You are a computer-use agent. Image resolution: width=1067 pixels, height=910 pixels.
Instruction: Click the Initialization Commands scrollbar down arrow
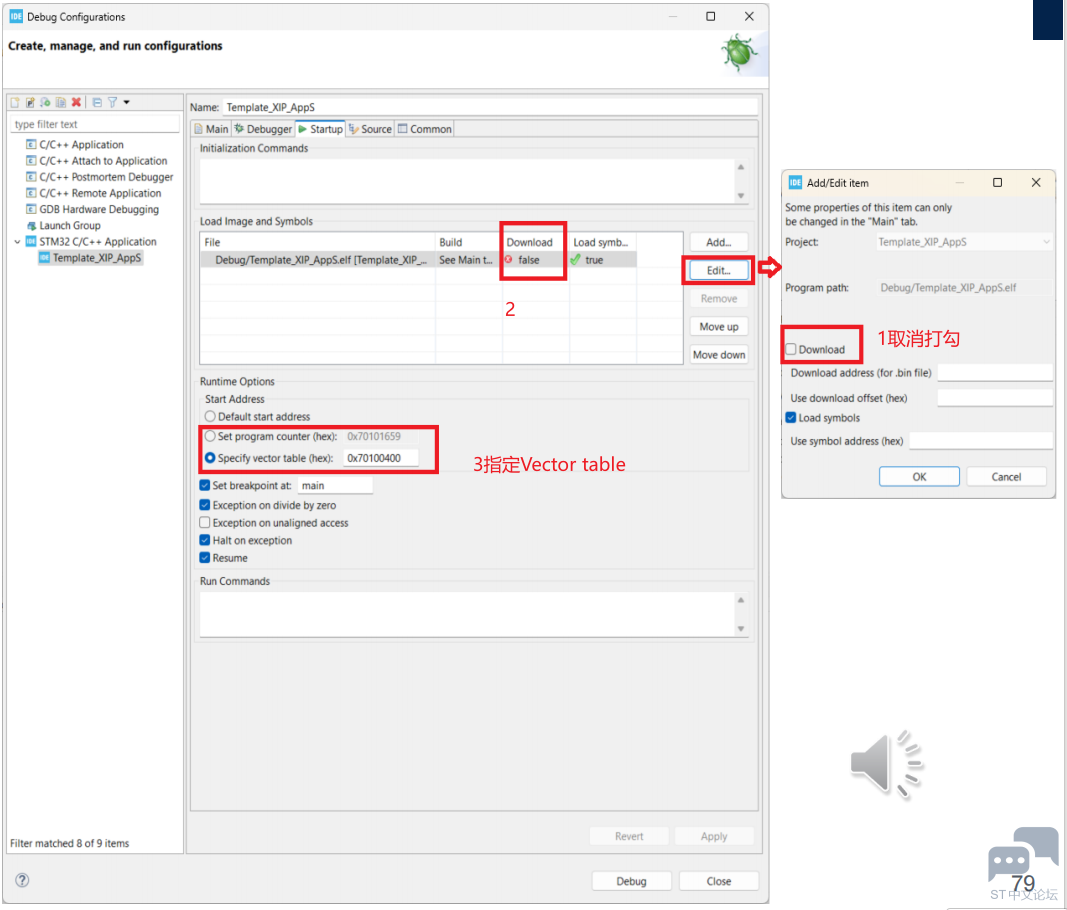point(741,196)
